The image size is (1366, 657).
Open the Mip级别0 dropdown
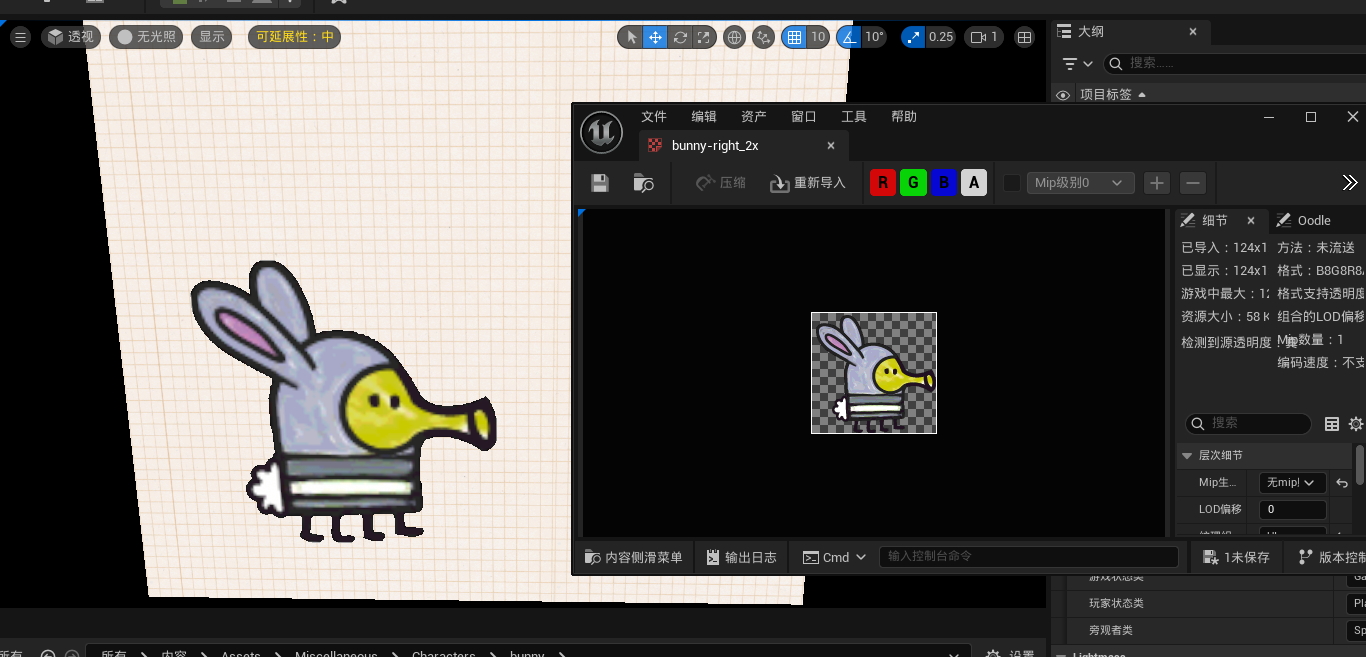click(1080, 183)
